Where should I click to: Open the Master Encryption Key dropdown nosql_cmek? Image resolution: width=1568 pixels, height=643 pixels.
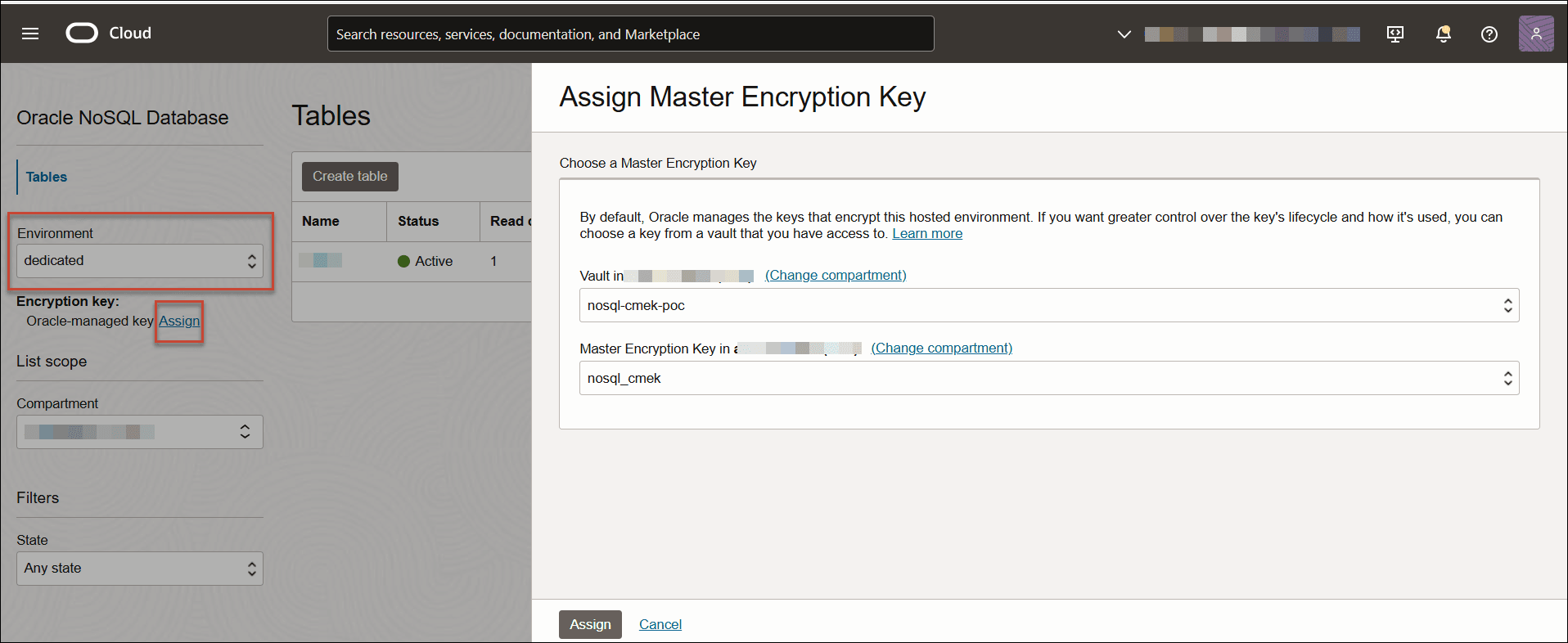[1048, 378]
